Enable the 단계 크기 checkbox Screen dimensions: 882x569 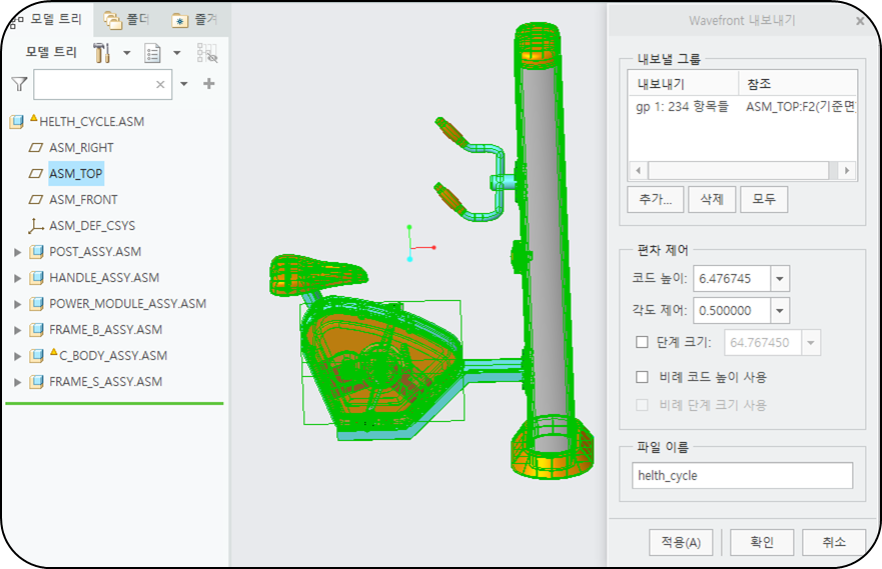point(642,342)
